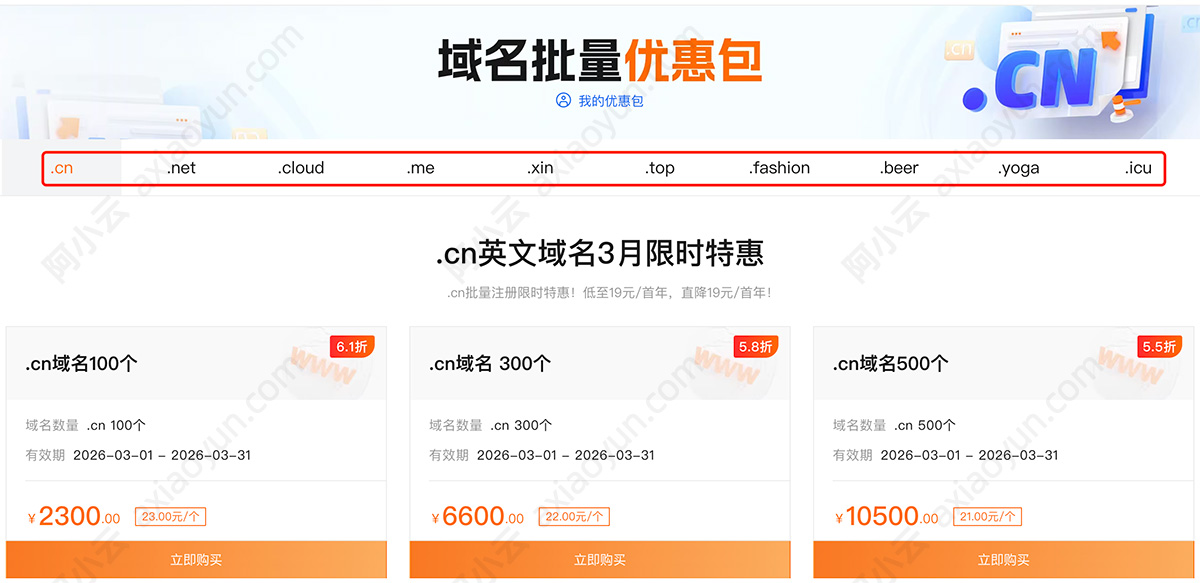
Task: Select the .beer tab
Action: click(899, 168)
